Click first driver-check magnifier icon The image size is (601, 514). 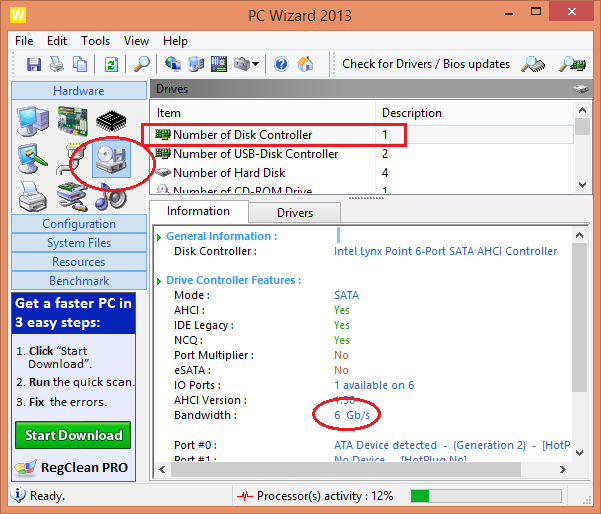pyautogui.click(x=533, y=64)
